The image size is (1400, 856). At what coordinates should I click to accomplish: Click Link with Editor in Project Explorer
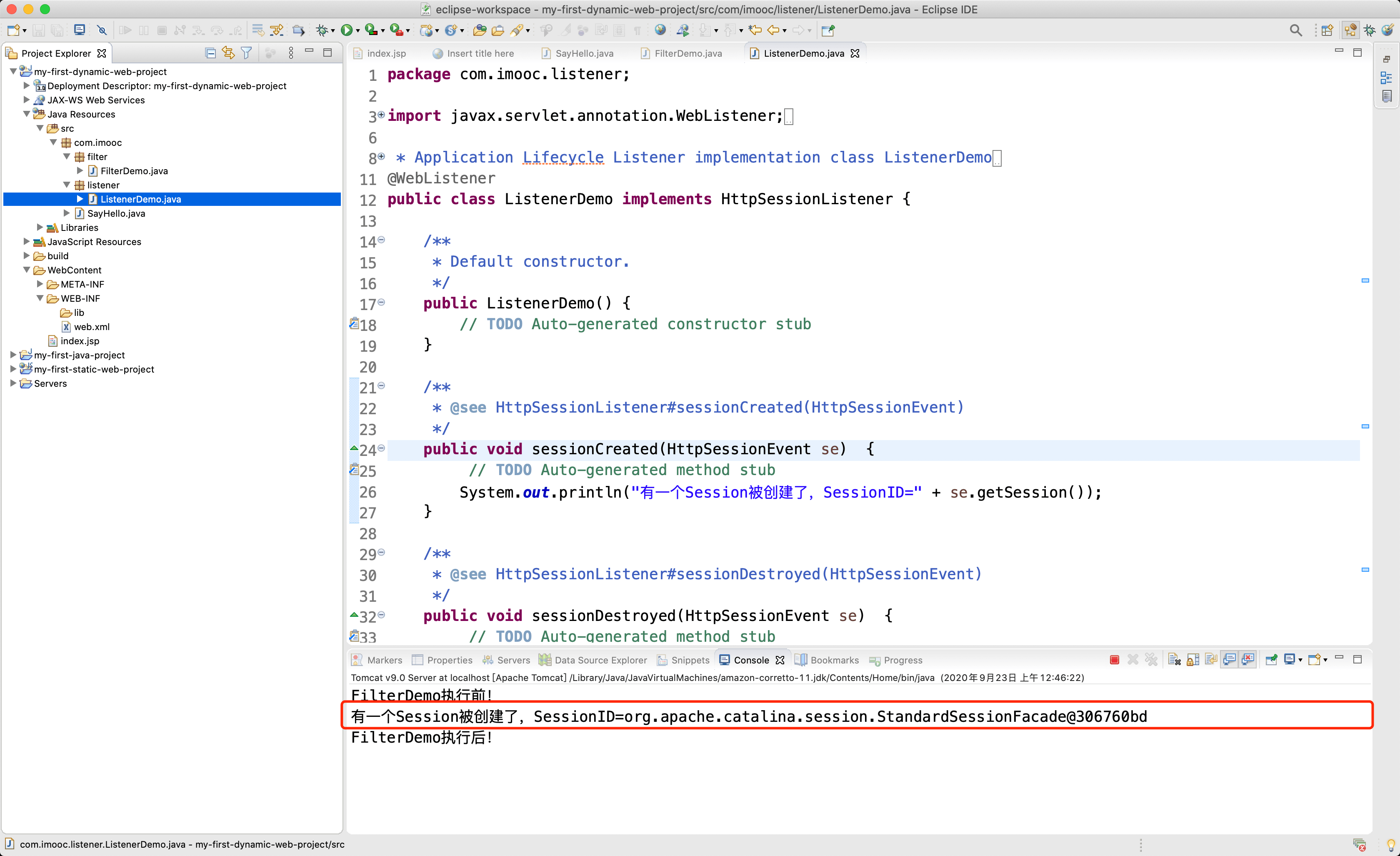(x=228, y=53)
